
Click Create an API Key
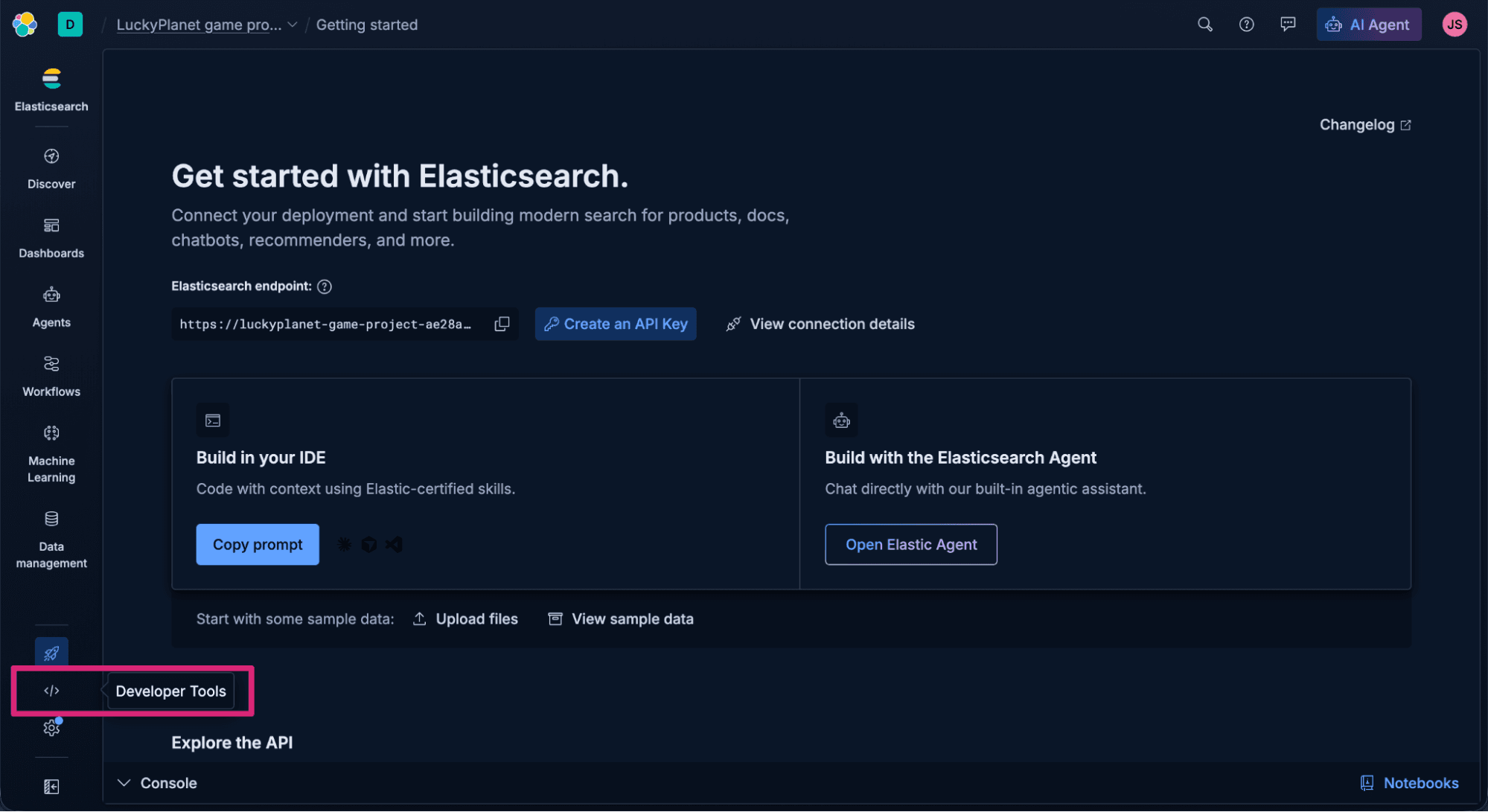coord(616,324)
